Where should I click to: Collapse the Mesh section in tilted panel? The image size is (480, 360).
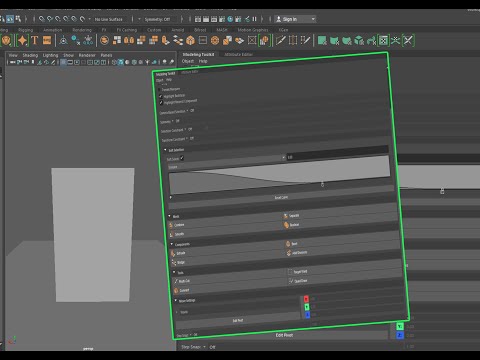coord(170,216)
